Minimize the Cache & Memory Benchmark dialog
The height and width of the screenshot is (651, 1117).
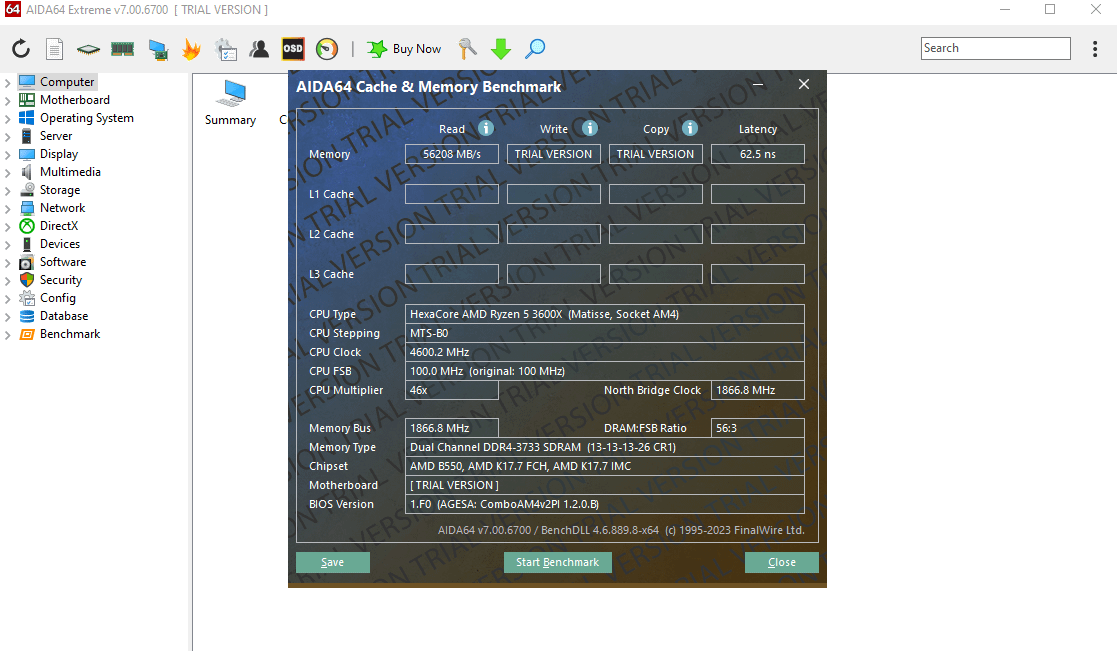point(759,85)
